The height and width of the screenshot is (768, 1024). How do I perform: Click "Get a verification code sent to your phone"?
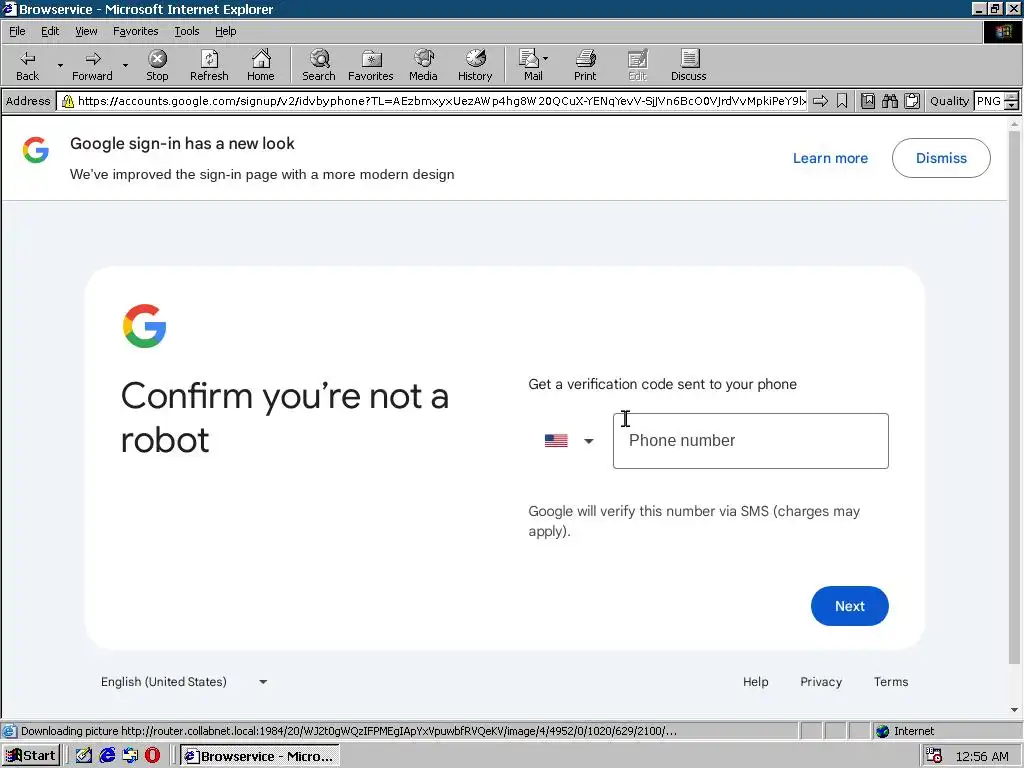(x=662, y=384)
